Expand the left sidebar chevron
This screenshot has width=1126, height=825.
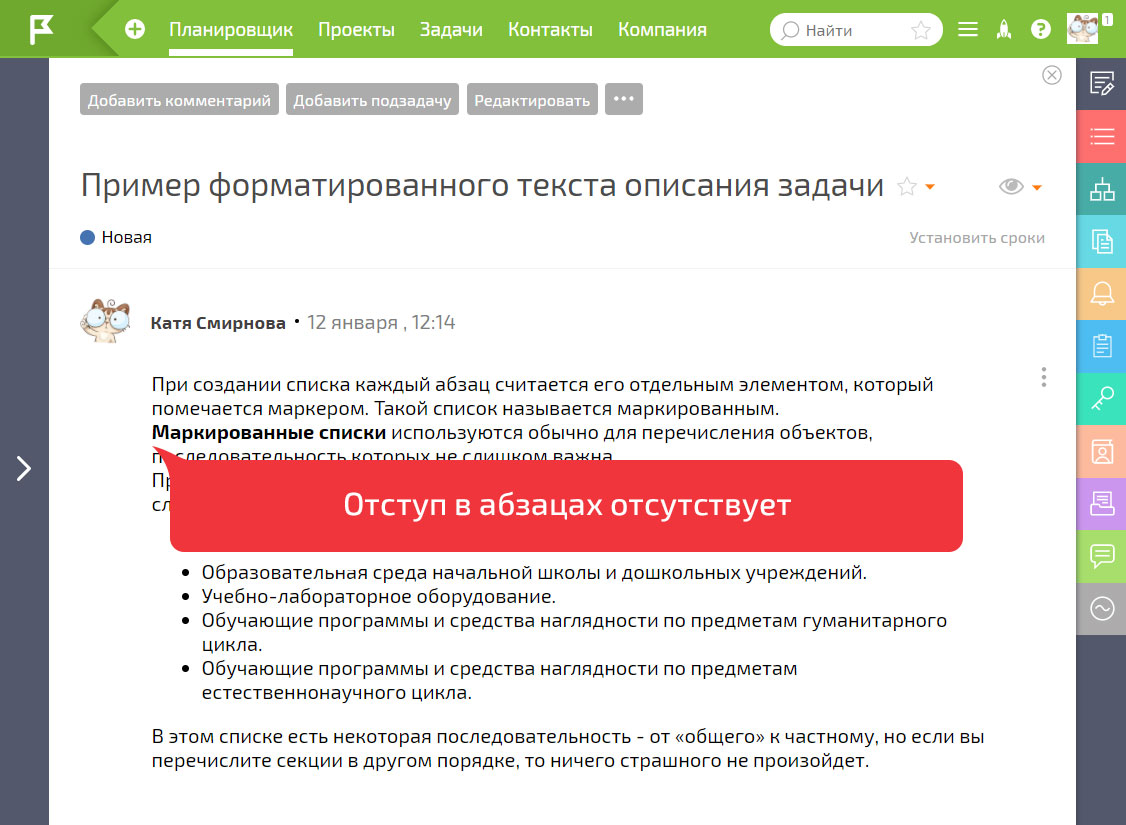coord(24,469)
